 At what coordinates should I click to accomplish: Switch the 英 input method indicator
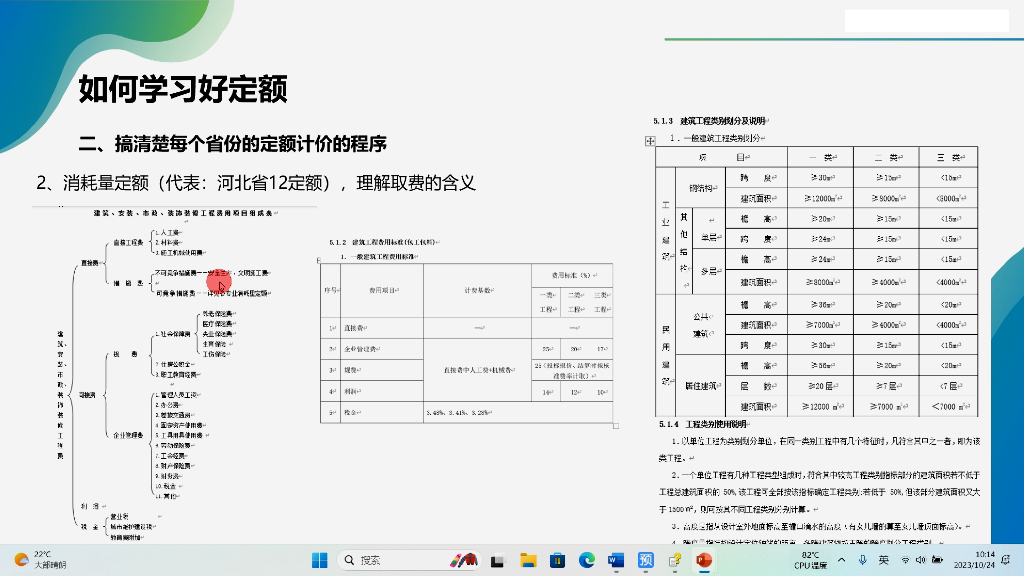(884, 560)
